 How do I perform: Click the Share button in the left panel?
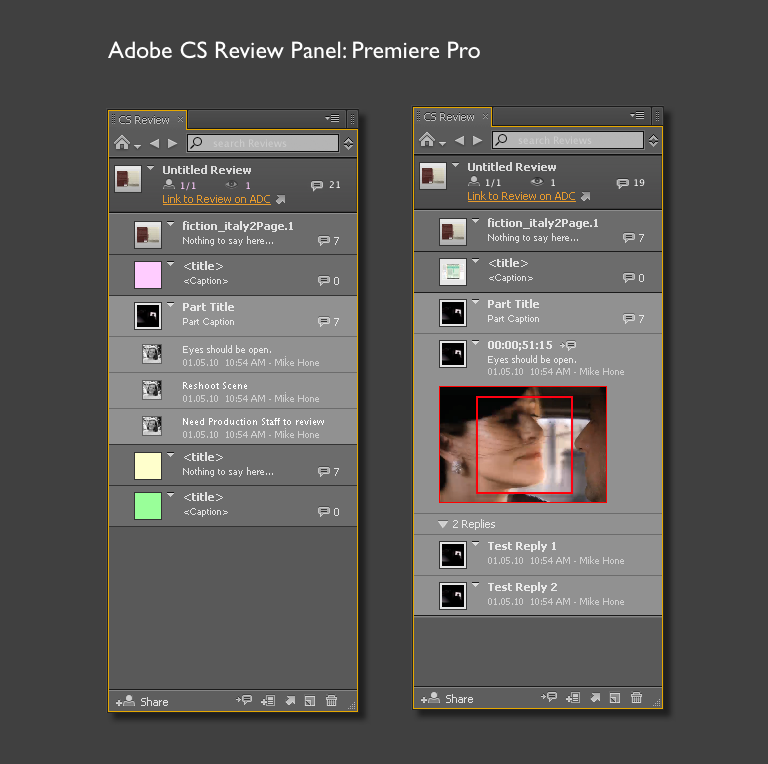(x=142, y=702)
